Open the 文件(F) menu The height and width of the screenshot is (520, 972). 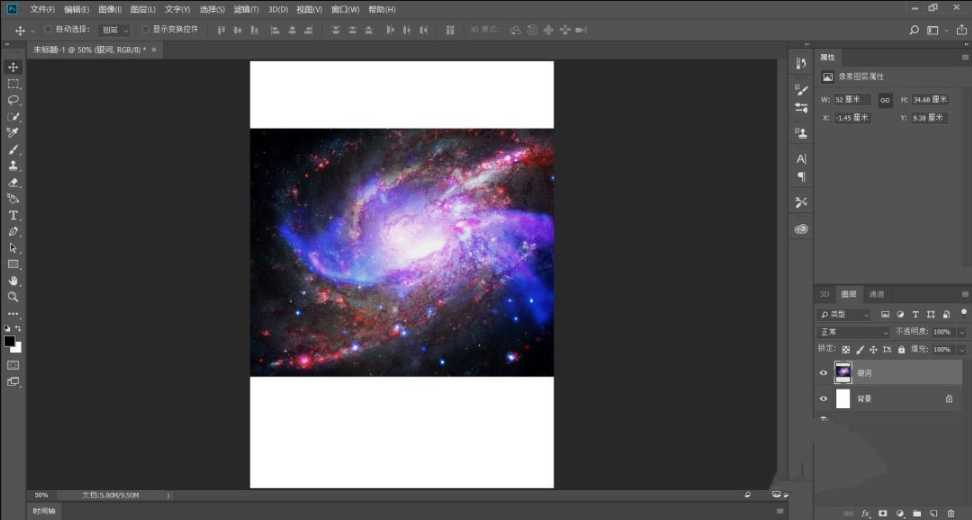[x=42, y=9]
